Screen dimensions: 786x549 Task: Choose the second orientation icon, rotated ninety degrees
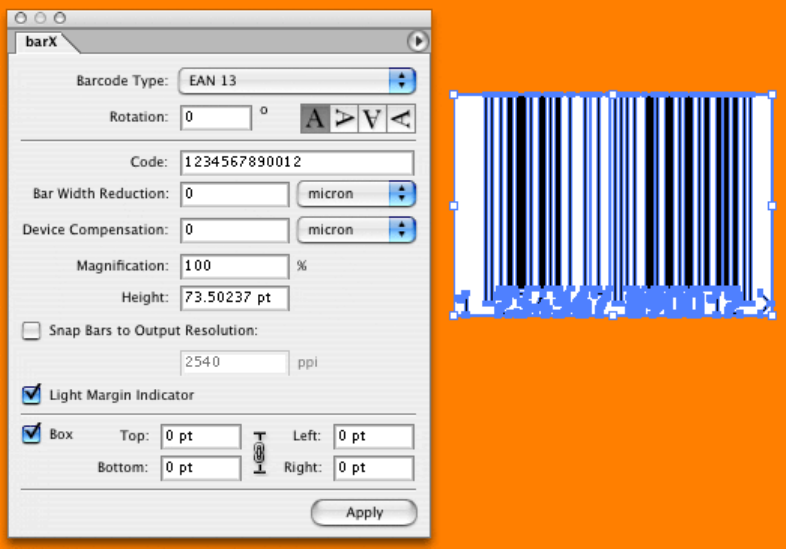click(x=344, y=119)
